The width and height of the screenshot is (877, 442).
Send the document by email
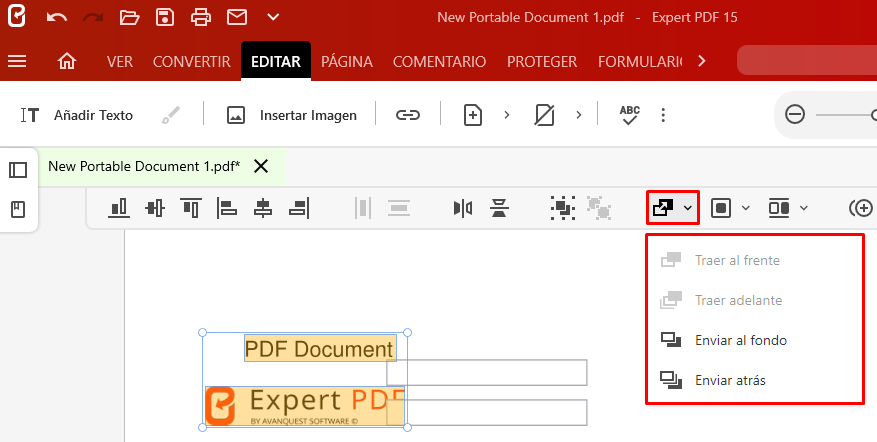[x=237, y=17]
